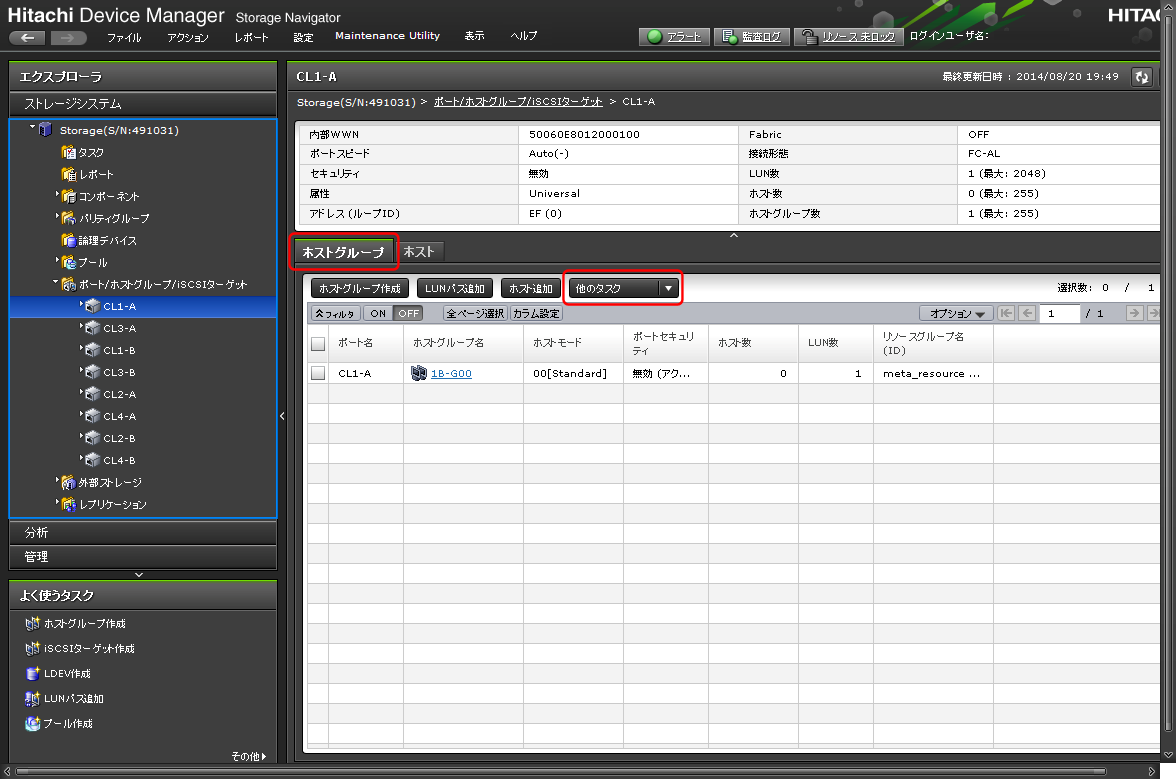Click the refresh icon beside the last-updated time
The width and height of the screenshot is (1176, 779).
point(1142,77)
